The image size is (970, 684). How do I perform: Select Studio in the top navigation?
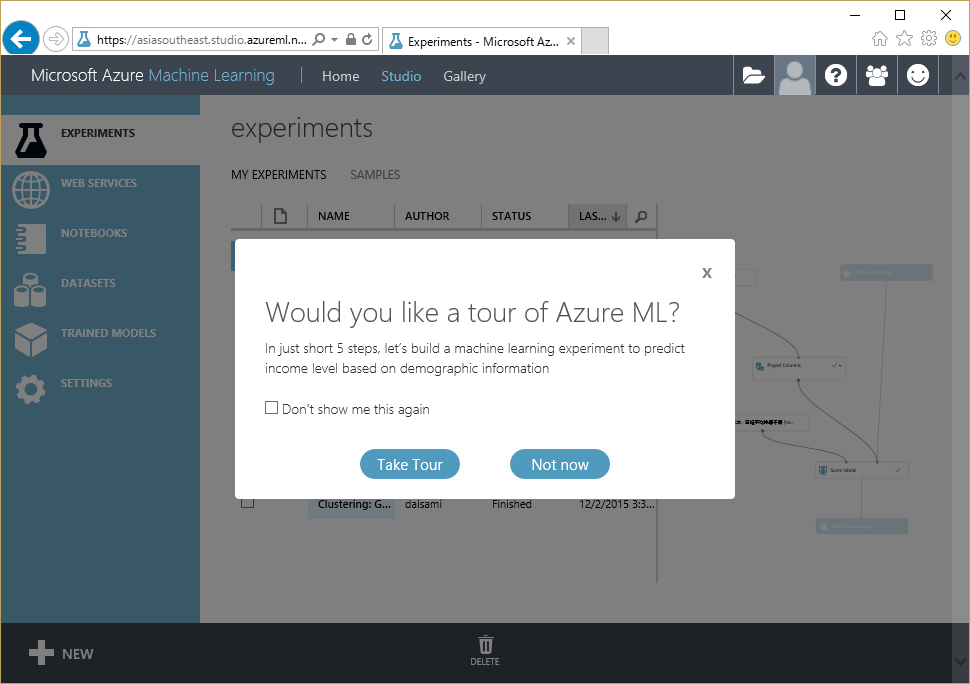(x=401, y=76)
